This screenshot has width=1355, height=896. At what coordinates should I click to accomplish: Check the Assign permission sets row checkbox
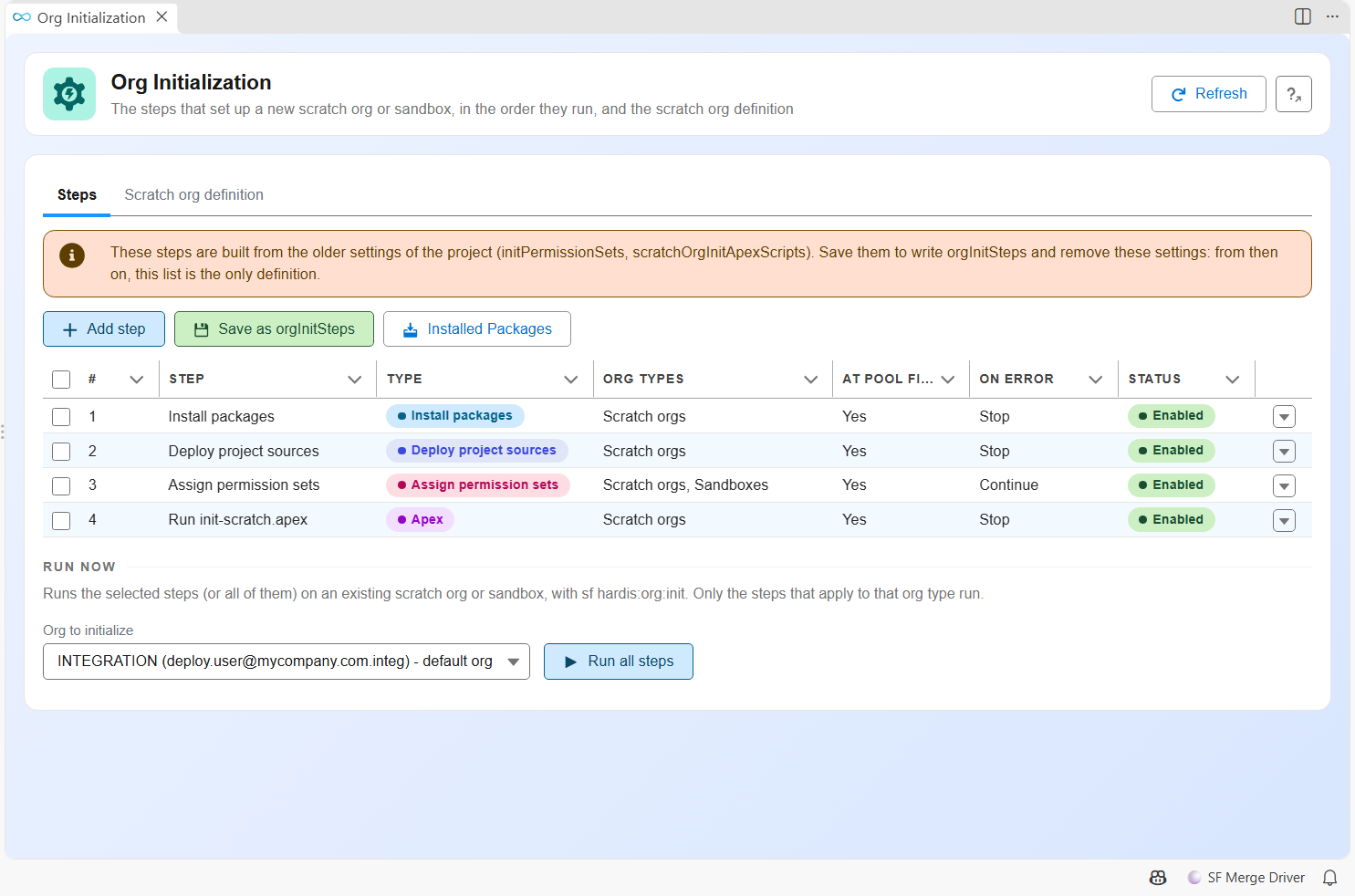[61, 486]
